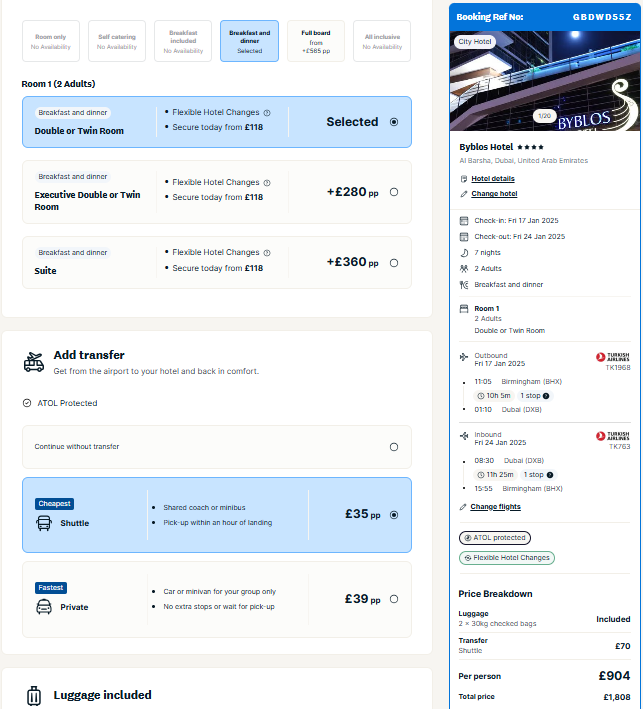Click the 10h 5m duration clock icon
The width and height of the screenshot is (643, 709).
click(481, 396)
